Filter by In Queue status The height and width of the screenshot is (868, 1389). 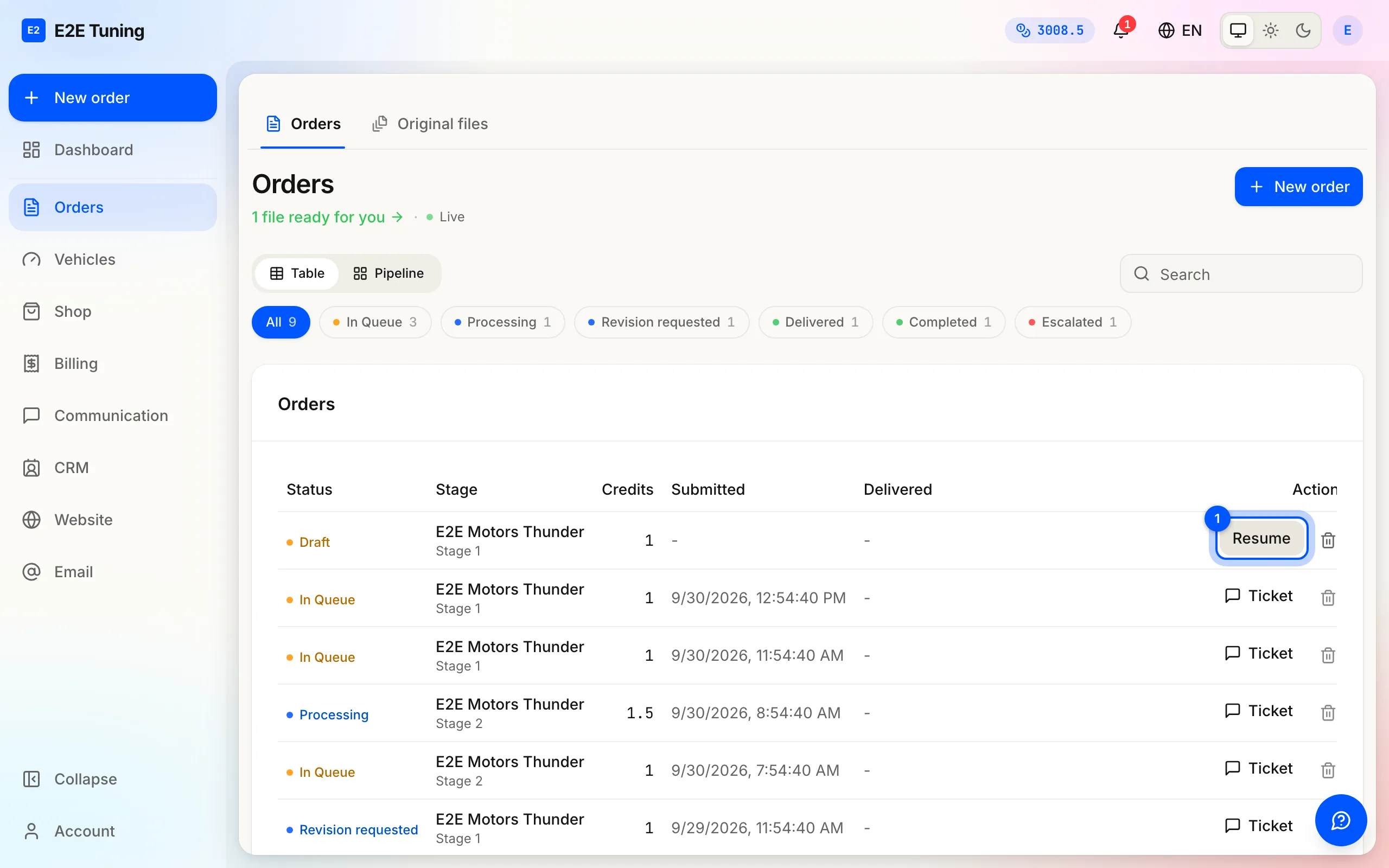point(375,322)
